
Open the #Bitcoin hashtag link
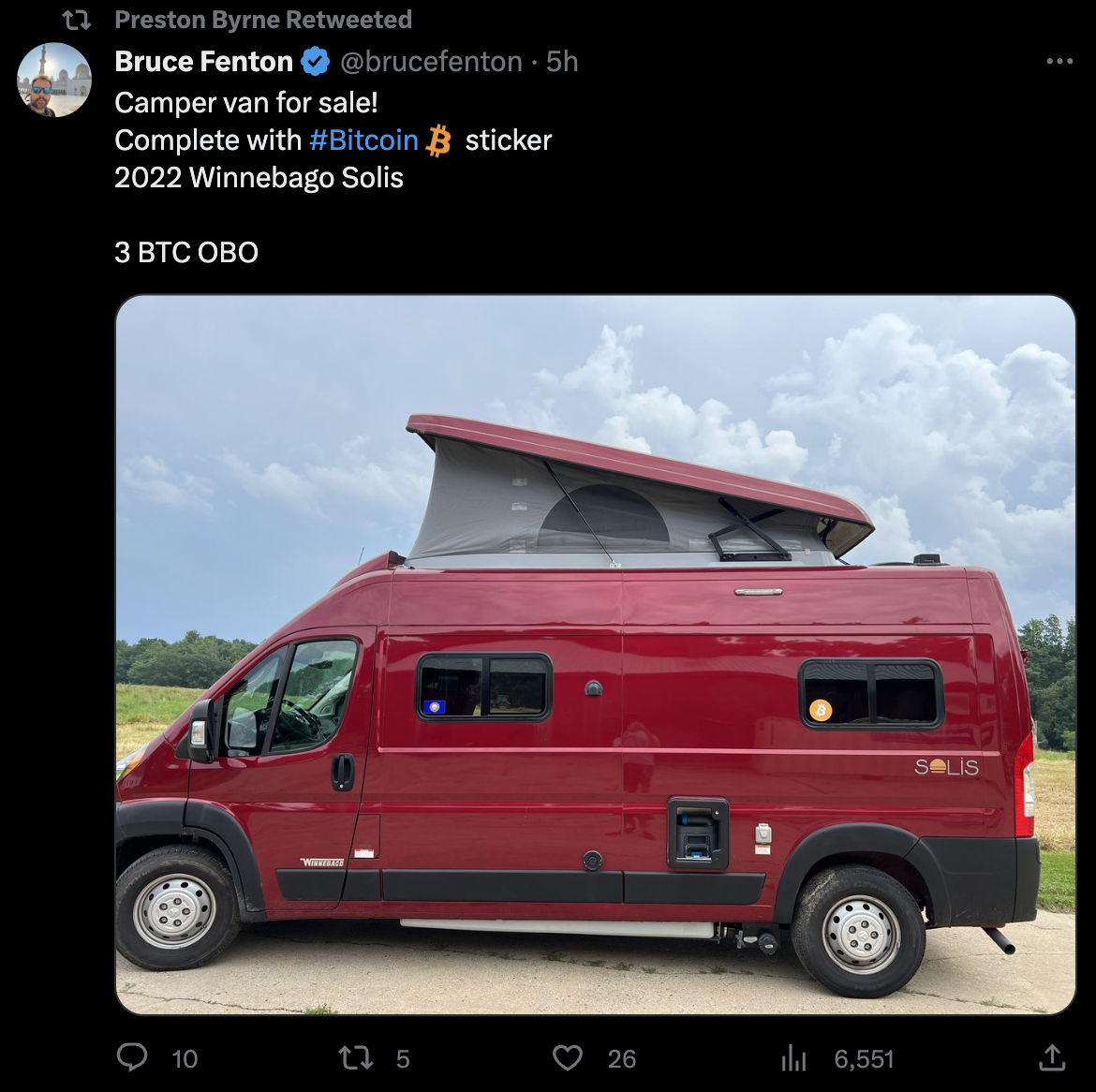(x=363, y=140)
